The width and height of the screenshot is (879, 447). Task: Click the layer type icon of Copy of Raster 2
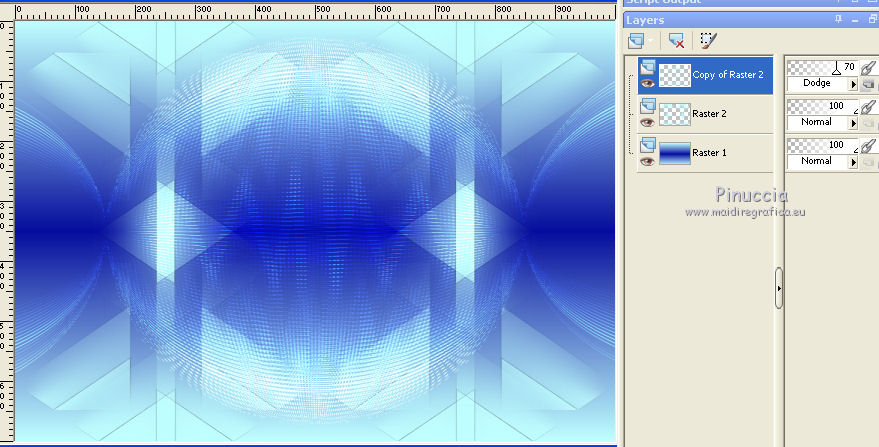click(x=648, y=67)
